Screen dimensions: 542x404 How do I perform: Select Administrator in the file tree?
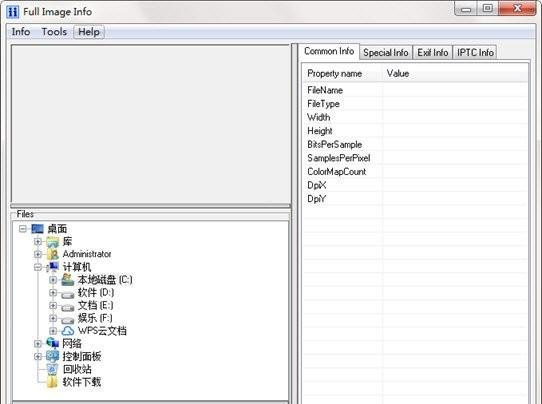(87, 254)
